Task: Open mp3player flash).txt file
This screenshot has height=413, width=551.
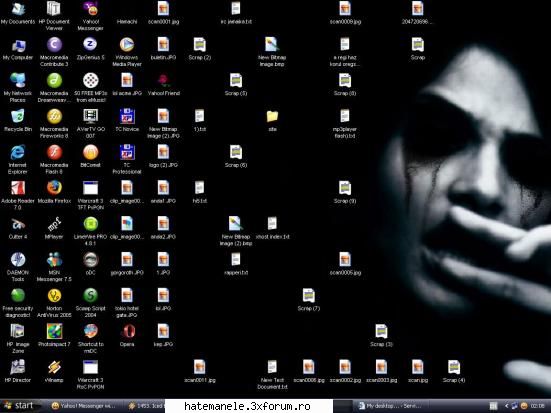Action: (x=345, y=123)
